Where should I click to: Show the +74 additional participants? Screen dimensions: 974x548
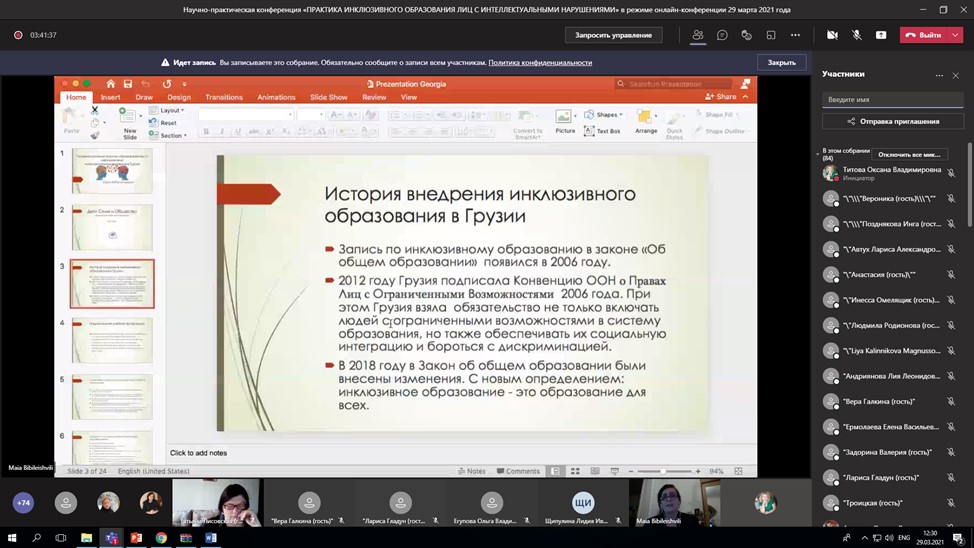(23, 503)
